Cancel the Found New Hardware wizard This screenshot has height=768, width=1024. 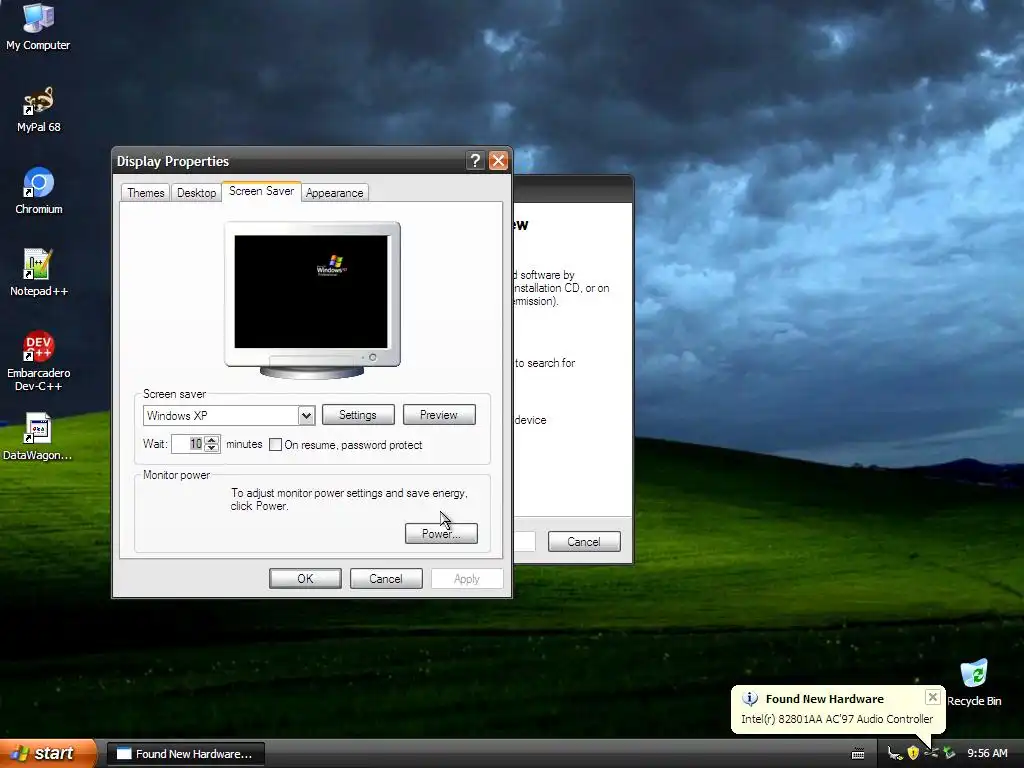584,541
